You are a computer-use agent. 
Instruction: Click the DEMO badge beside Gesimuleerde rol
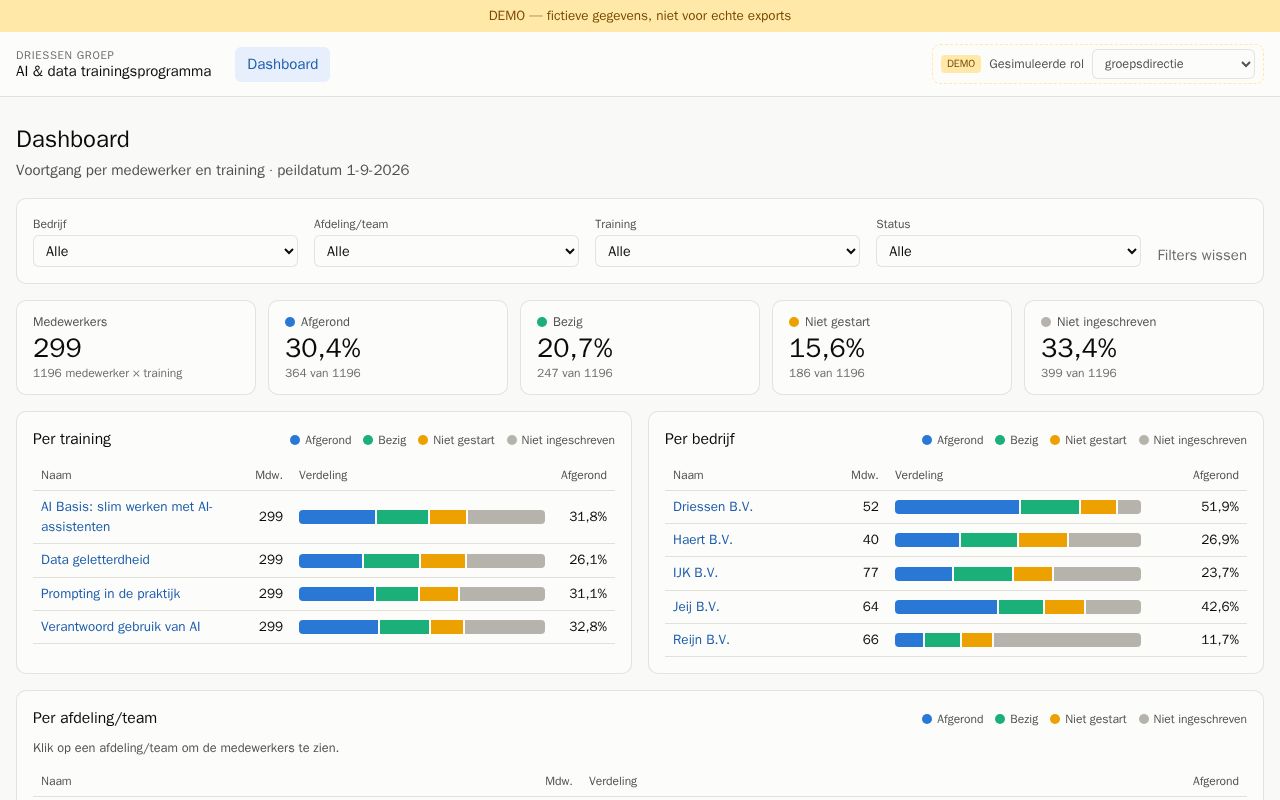(961, 64)
